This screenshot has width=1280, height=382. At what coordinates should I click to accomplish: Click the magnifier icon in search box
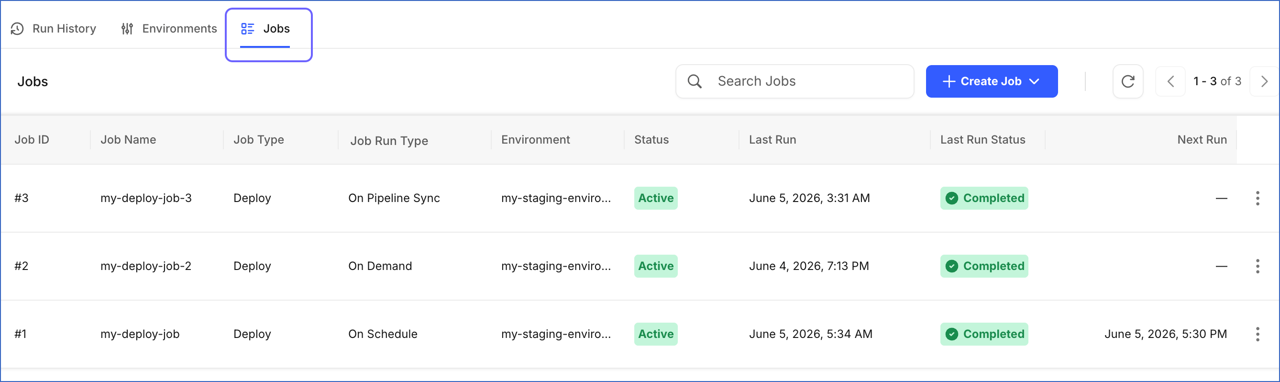(695, 81)
